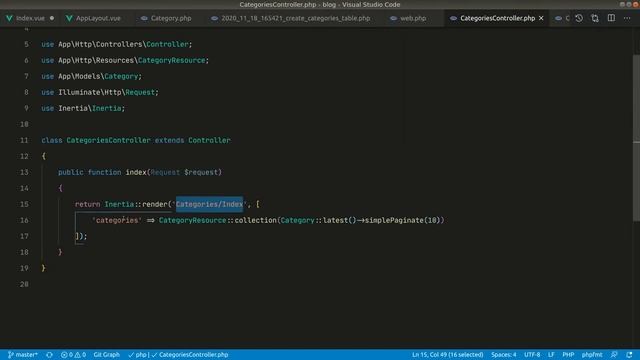The width and height of the screenshot is (640, 360).
Task: Click CategoryResource in line 16
Action: coord(192,220)
